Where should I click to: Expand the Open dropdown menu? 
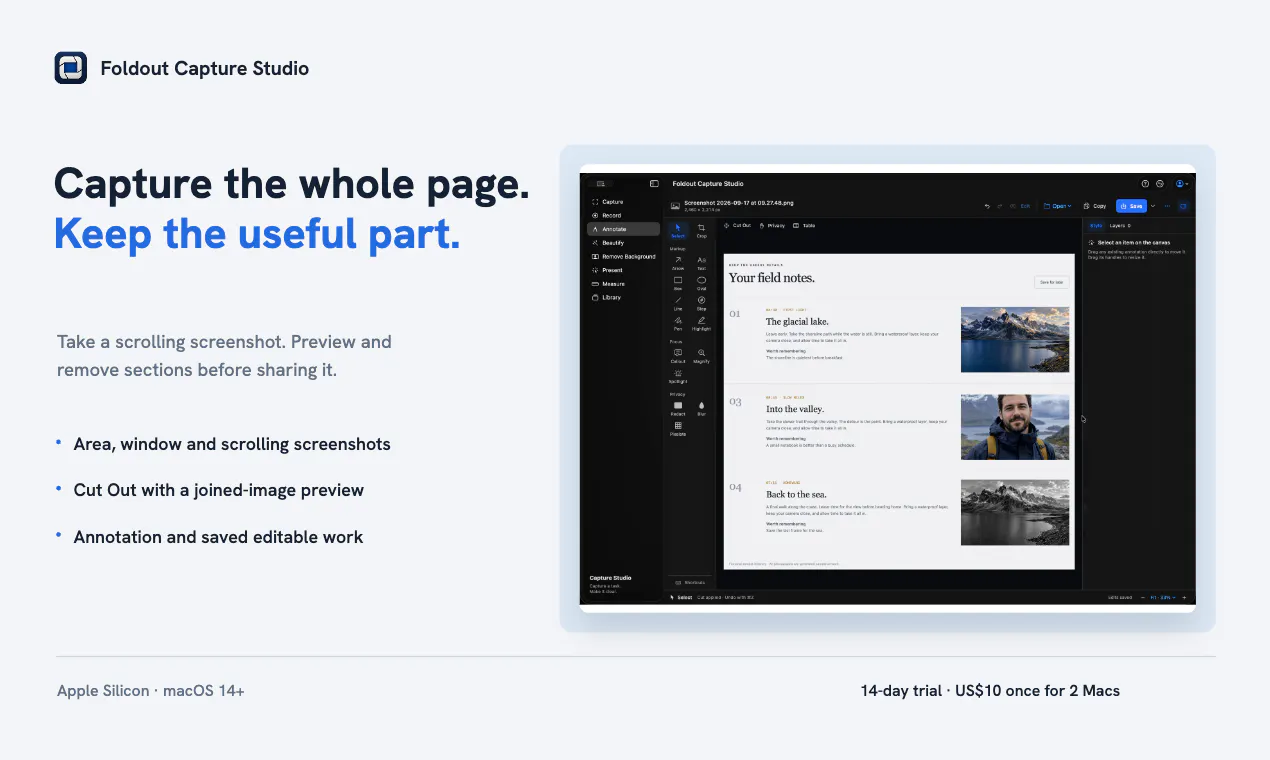1057,206
